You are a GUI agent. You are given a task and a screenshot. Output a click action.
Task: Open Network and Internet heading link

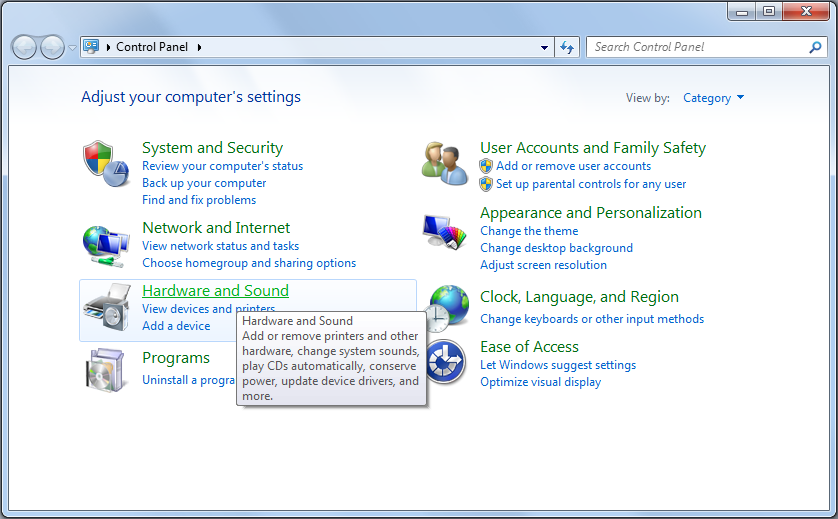216,228
